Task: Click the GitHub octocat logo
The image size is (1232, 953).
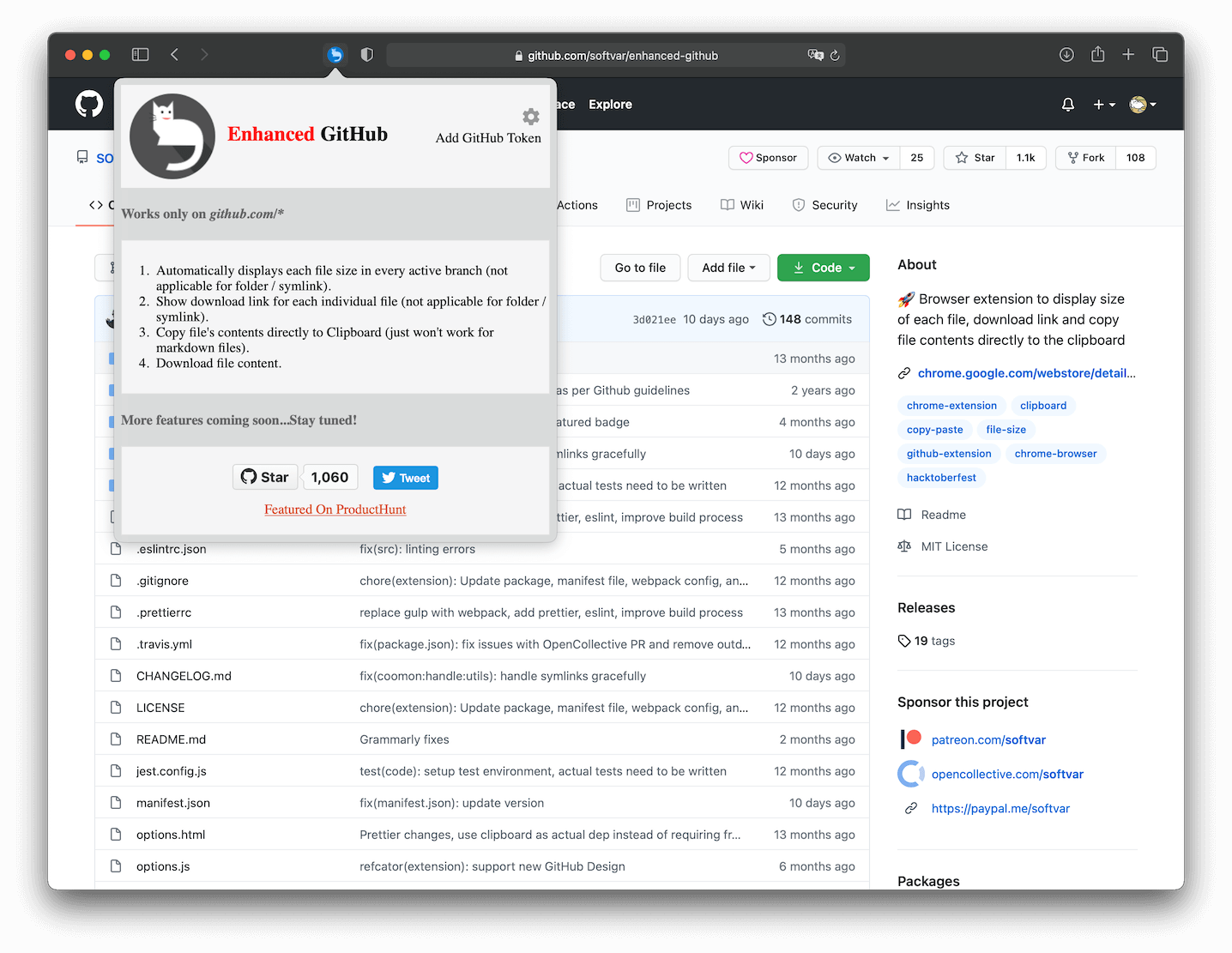Action: tap(89, 105)
